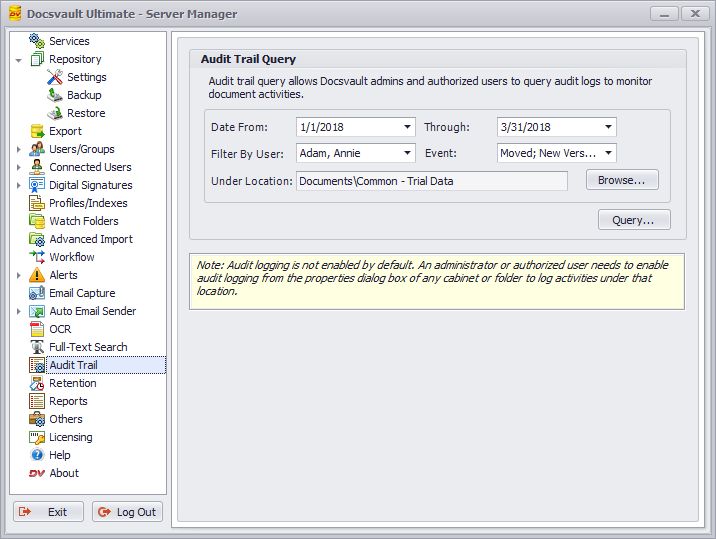
Task: Expand the Connected Users tree node
Action: (19, 167)
